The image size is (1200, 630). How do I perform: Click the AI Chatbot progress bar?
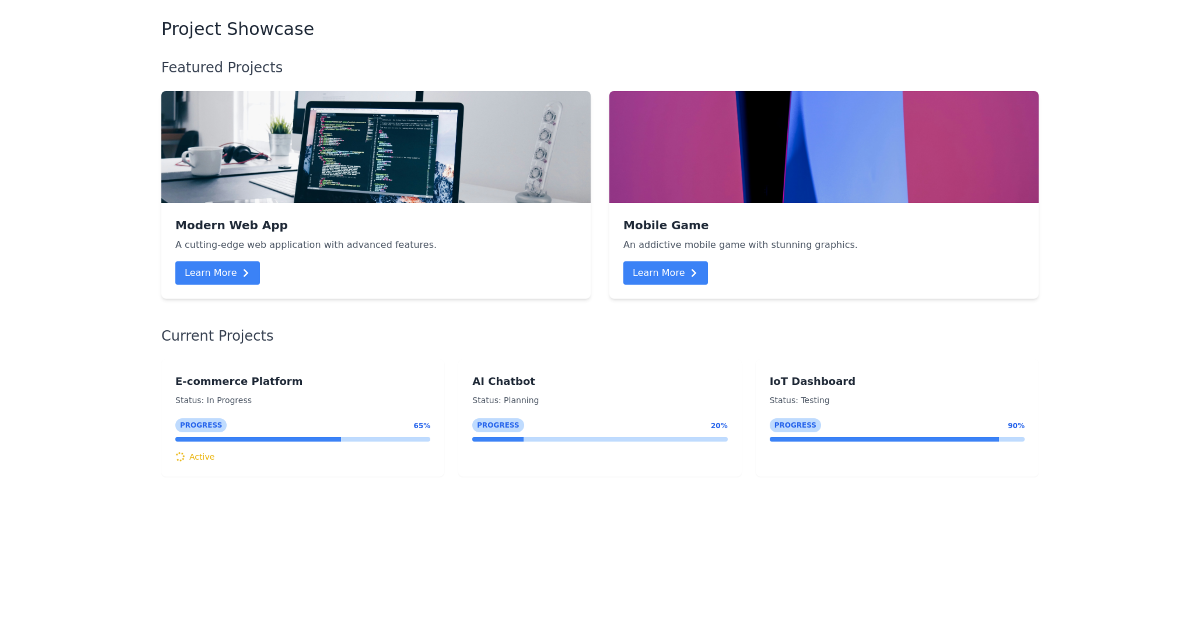[600, 439]
